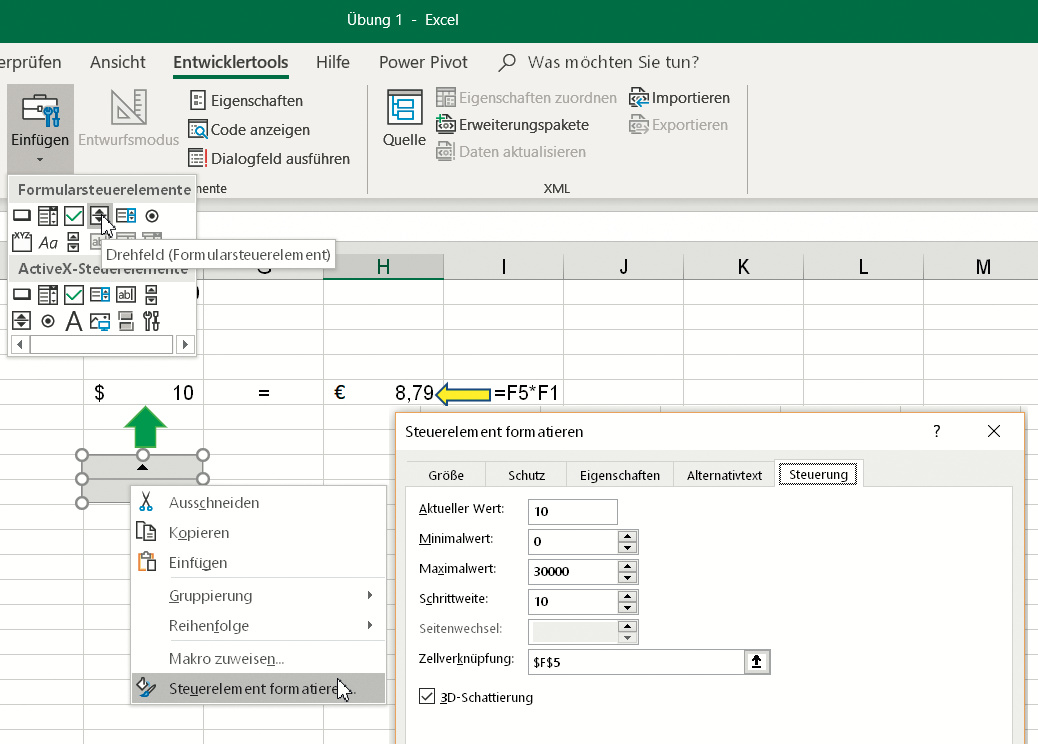Image resolution: width=1038 pixels, height=744 pixels.
Task: Toggle the 3D-Schattierung checkbox
Action: (428, 696)
